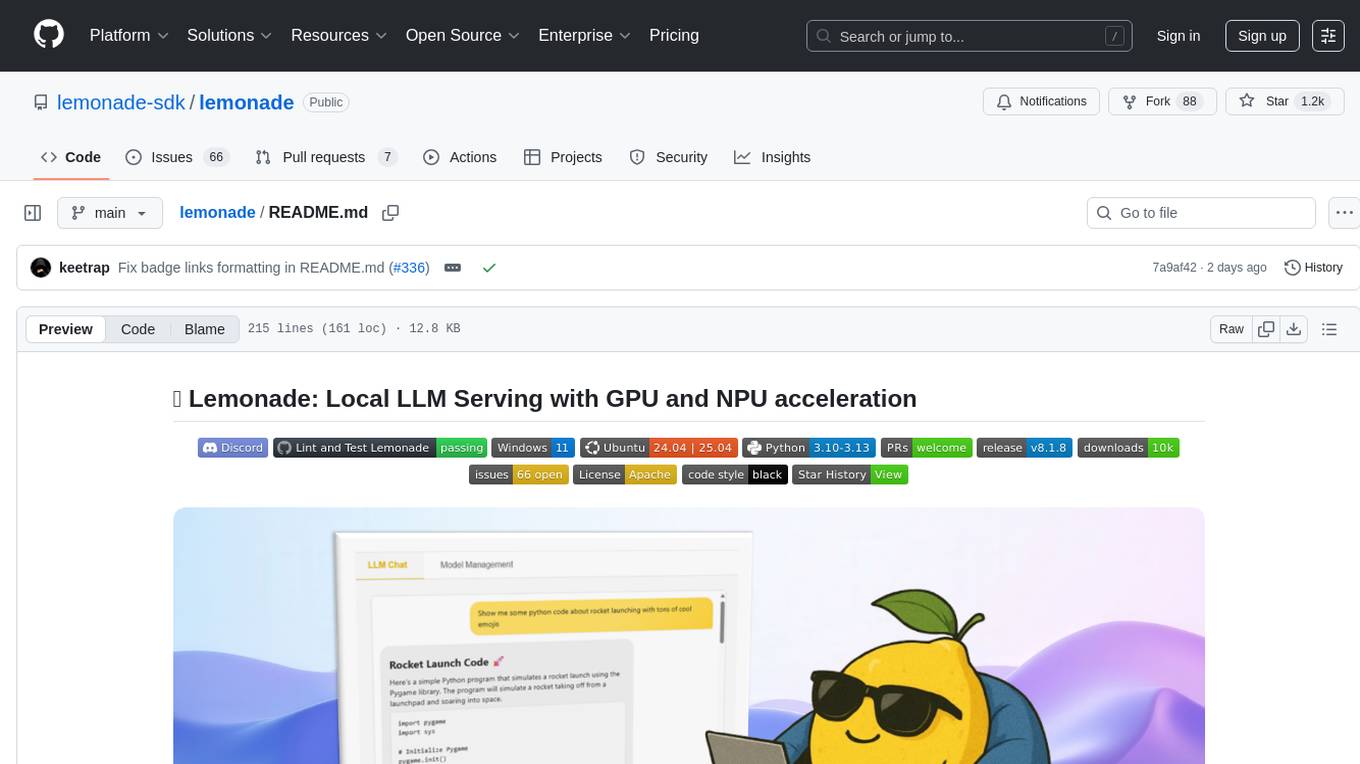Switch to the Actions tab
1360x764 pixels.
(460, 157)
